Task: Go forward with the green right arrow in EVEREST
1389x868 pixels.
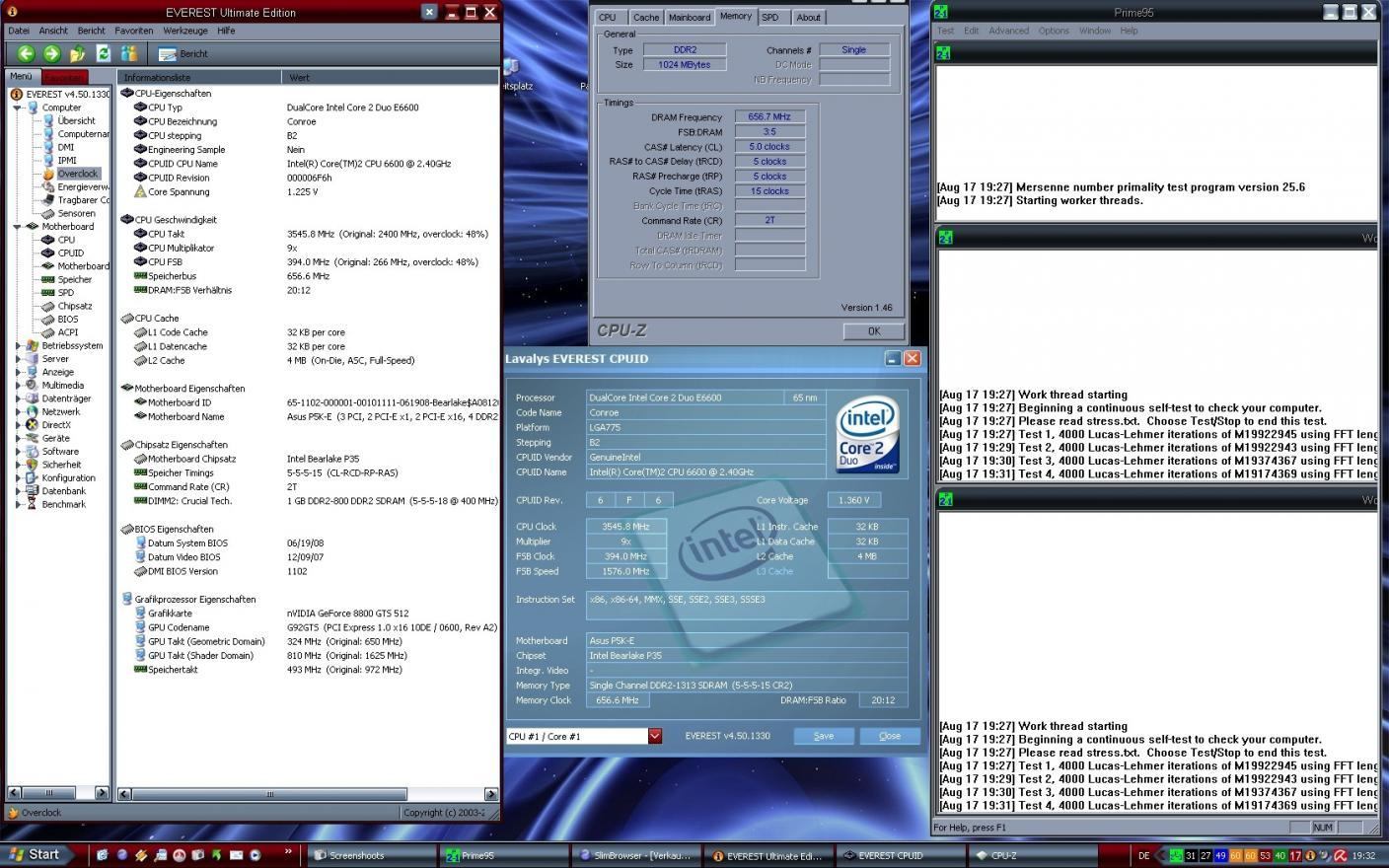Action: 51,53
